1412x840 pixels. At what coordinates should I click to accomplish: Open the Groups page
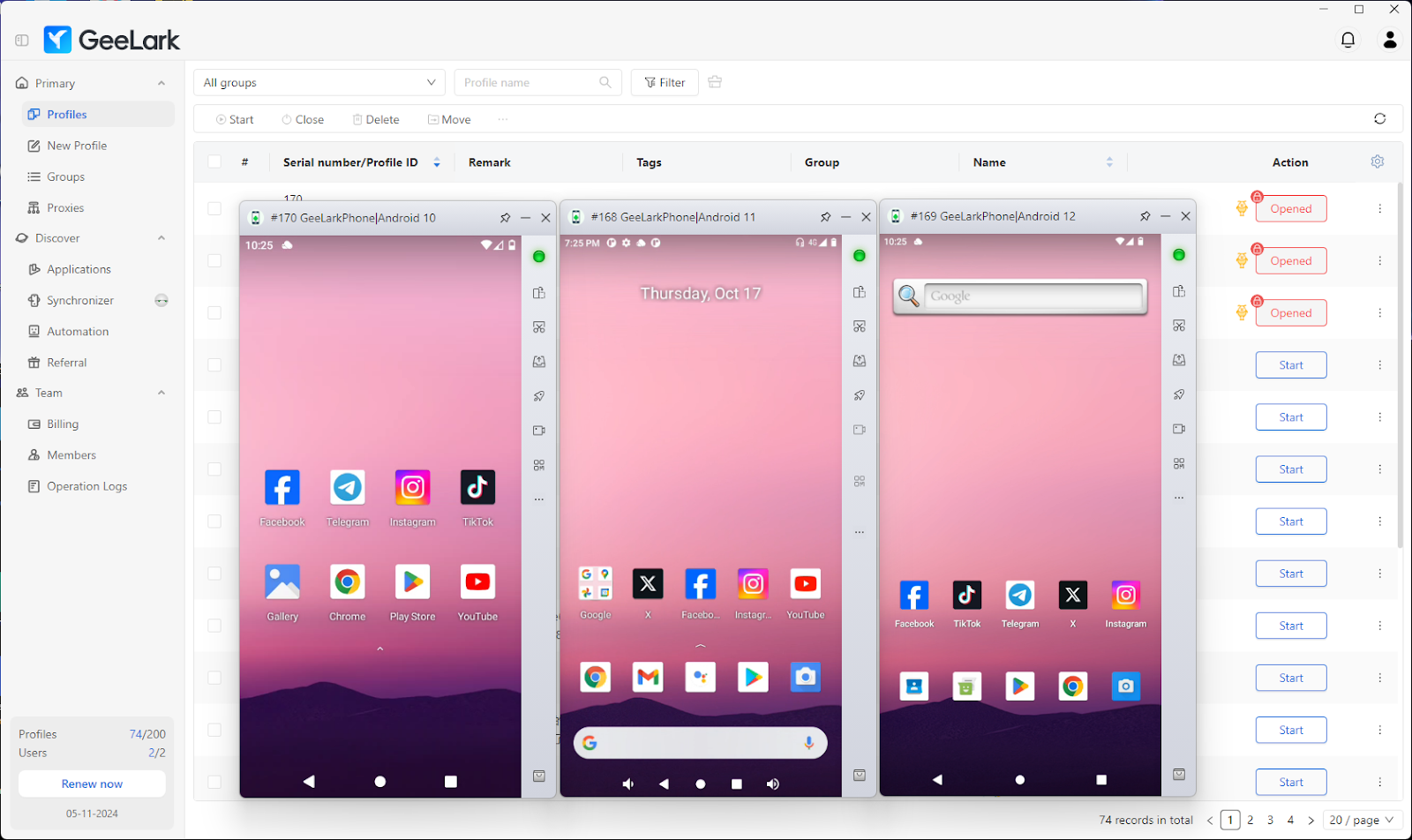click(66, 176)
